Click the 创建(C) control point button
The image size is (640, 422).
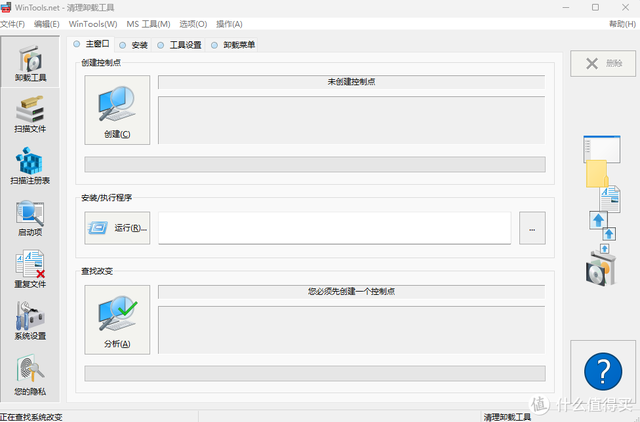click(117, 110)
